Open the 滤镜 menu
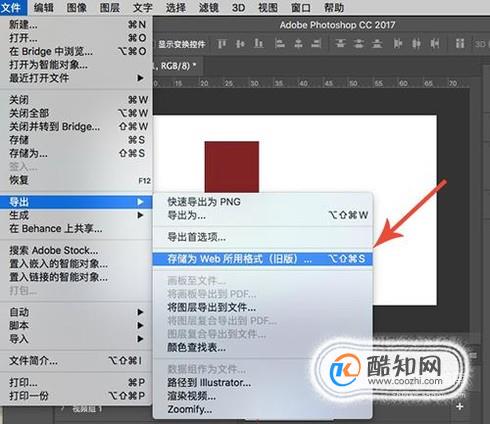 [x=209, y=7]
